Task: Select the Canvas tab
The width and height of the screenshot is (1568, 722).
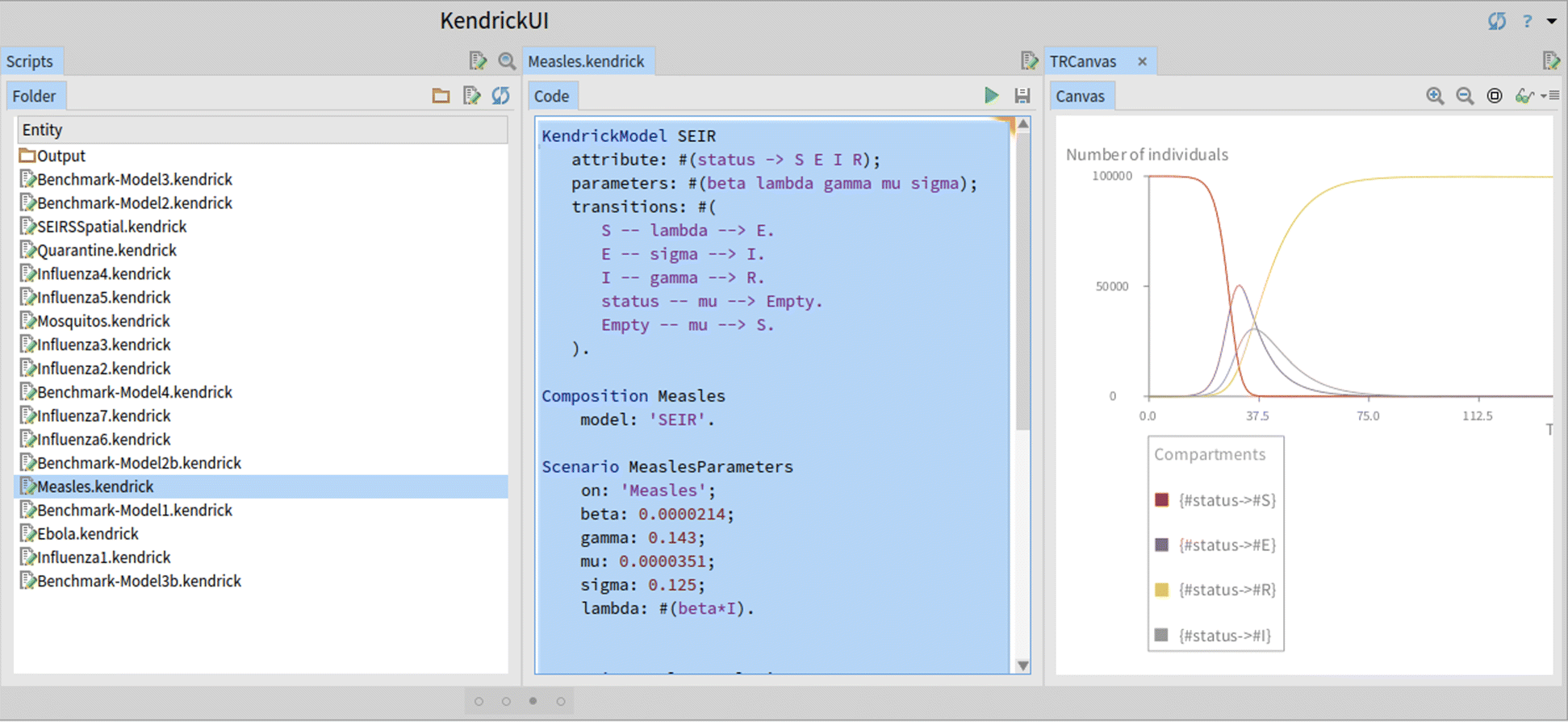Action: [1081, 96]
